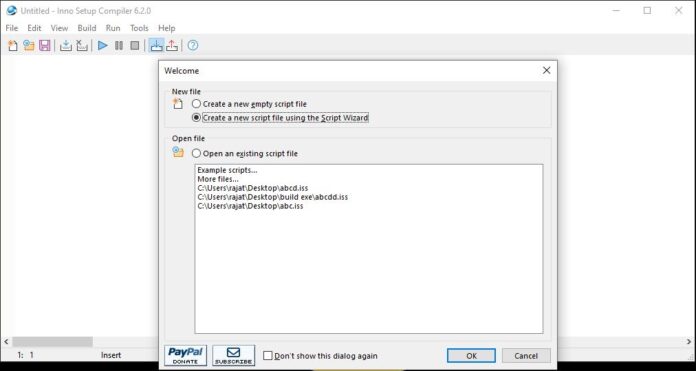
Task: Click the Stop Compile toolbar icon
Action: click(82, 45)
